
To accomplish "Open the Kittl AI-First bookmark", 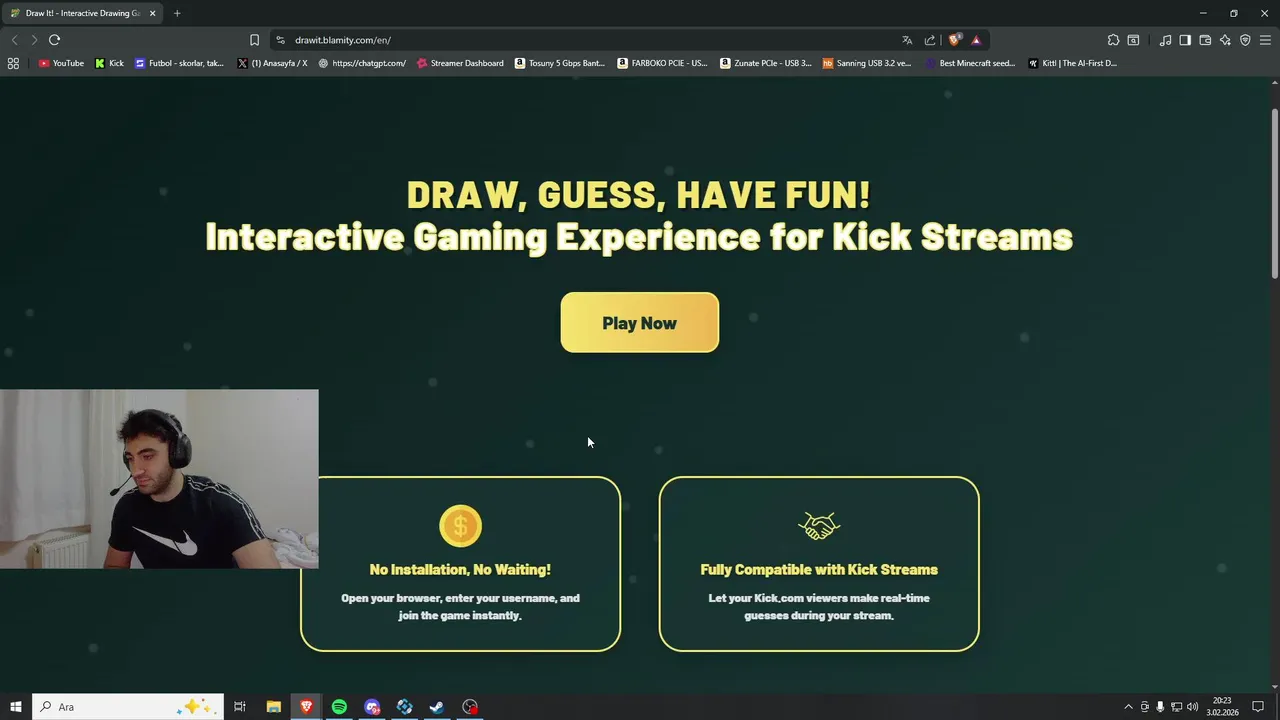I will [1072, 63].
